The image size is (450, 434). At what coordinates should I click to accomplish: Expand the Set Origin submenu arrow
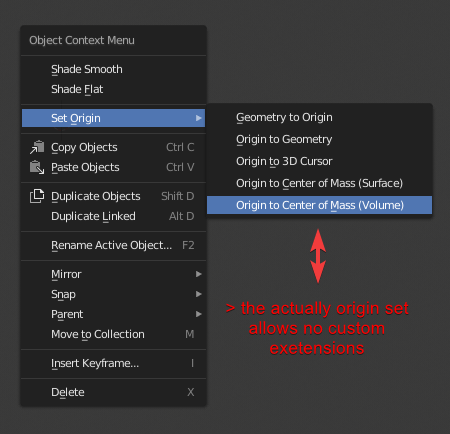(x=199, y=118)
